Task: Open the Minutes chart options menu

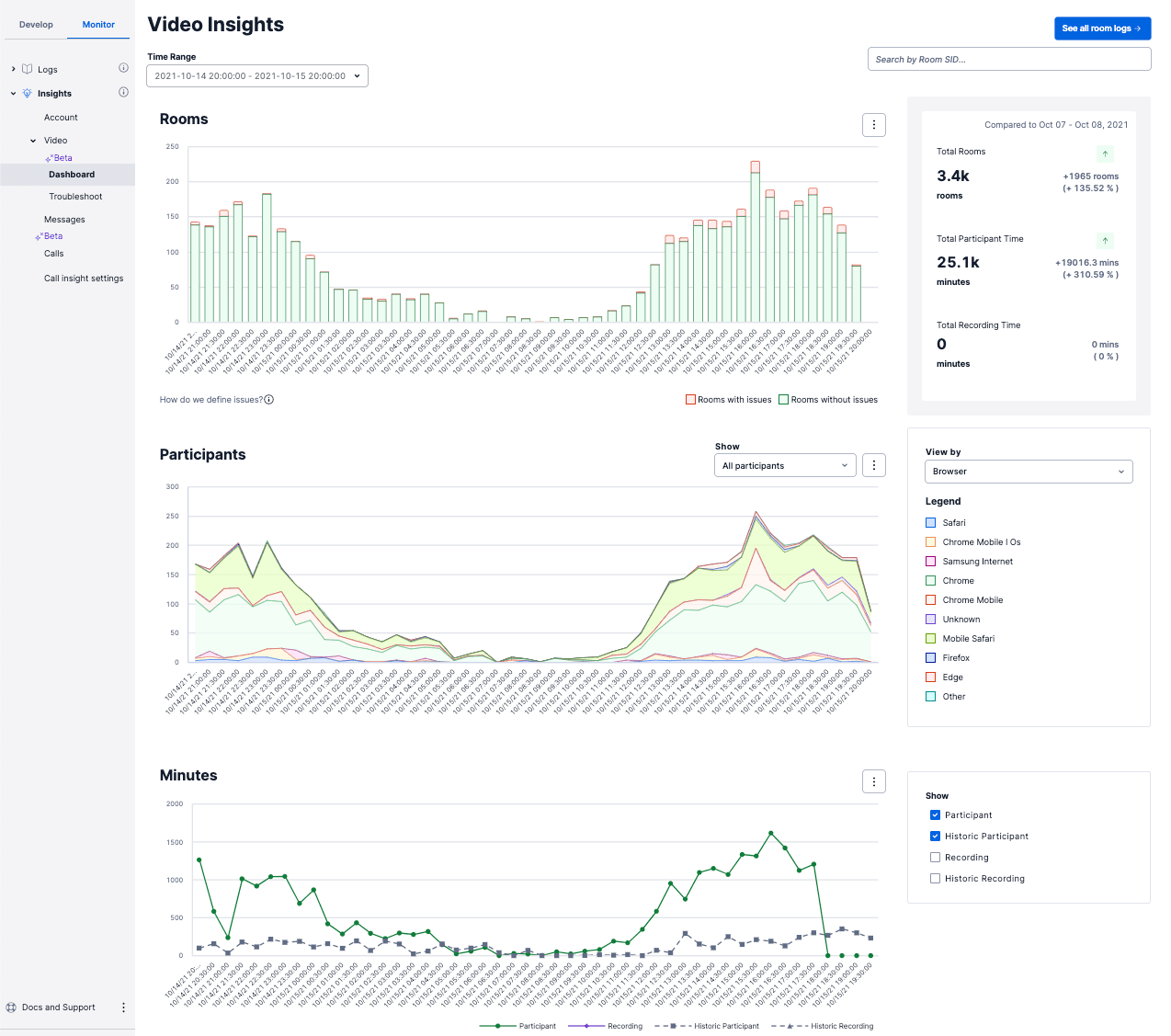Action: point(873,780)
